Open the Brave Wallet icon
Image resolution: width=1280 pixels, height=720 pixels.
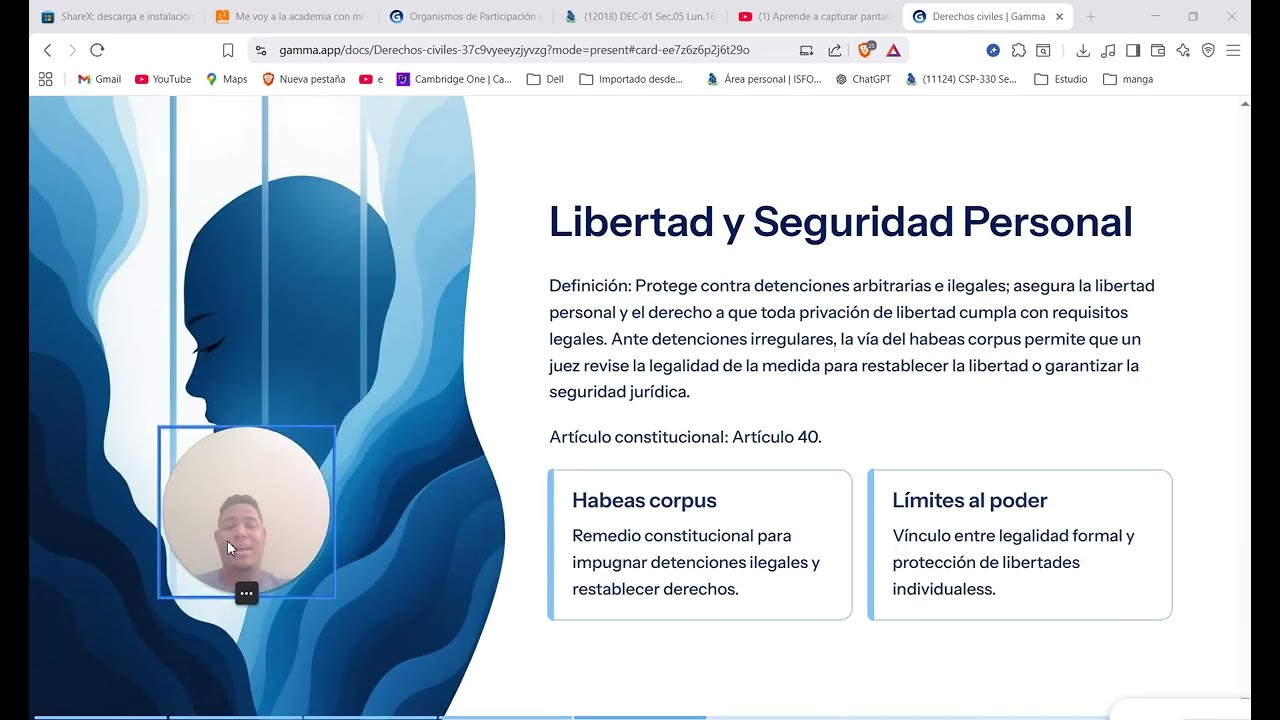tap(1158, 50)
